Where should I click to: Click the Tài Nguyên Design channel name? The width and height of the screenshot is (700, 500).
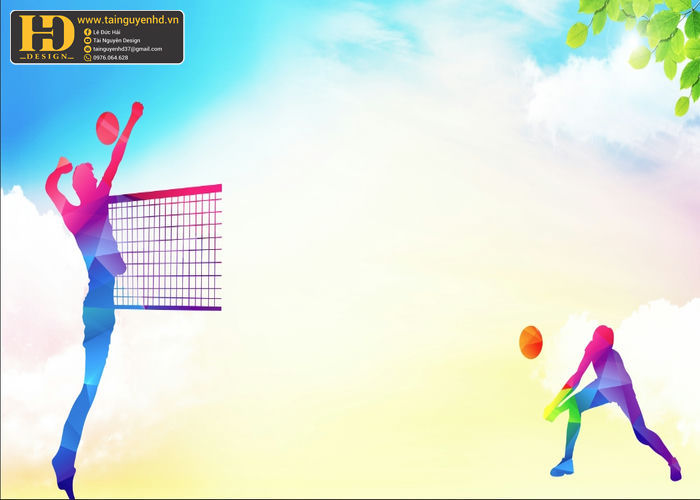[117, 41]
